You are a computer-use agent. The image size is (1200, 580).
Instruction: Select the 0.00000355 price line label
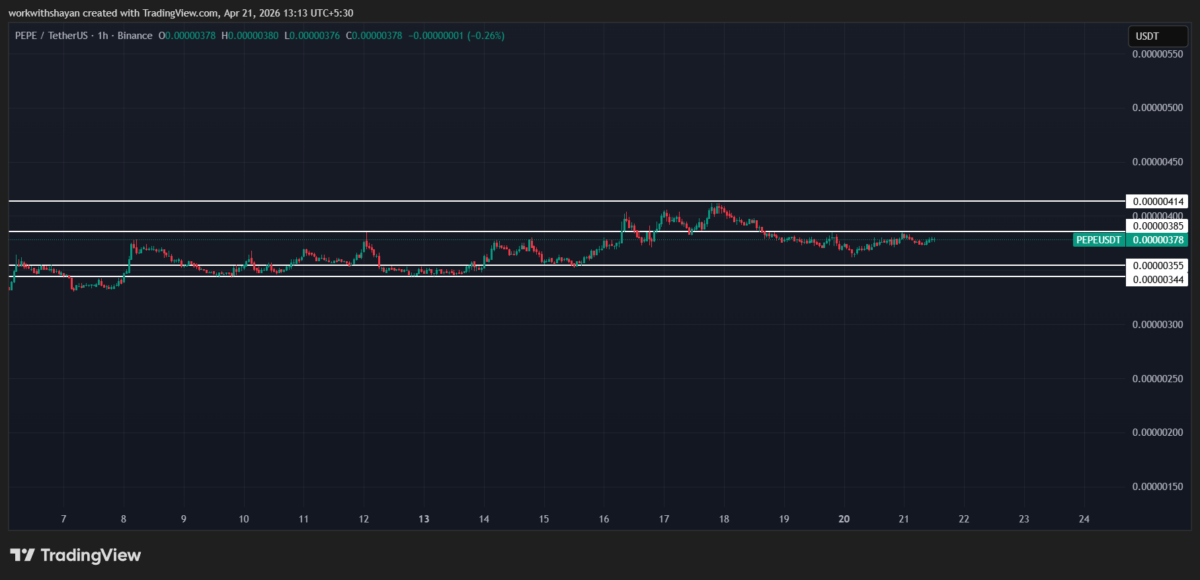(1158, 266)
